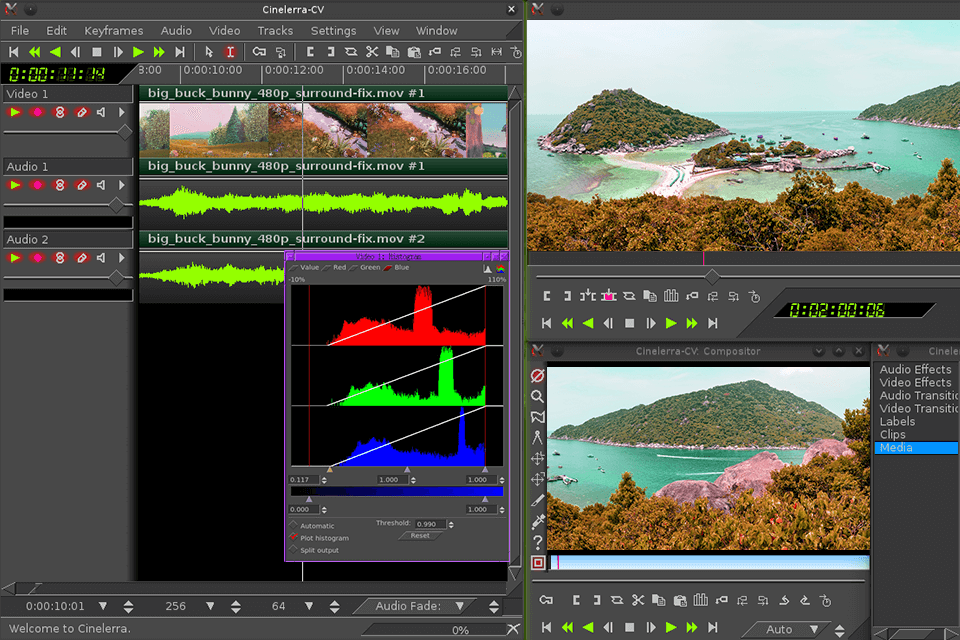Screen dimensions: 960x640
Task: Enable the Automatic histogram option
Action: (295, 525)
